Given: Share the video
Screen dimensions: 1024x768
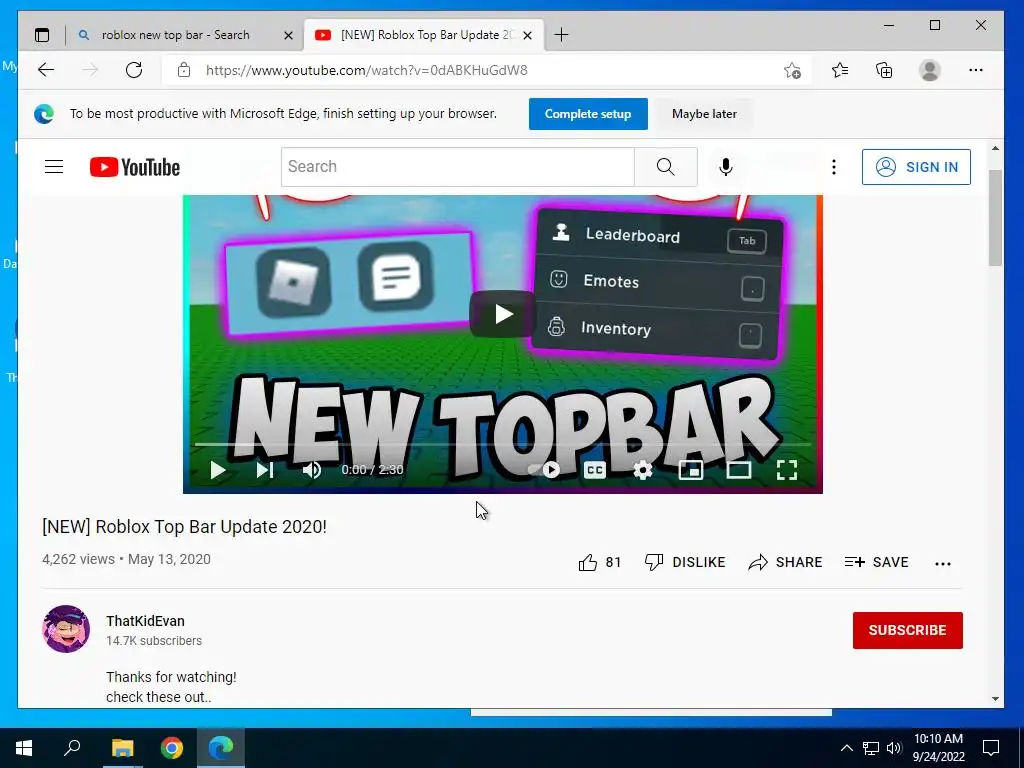Looking at the screenshot, I should [x=785, y=562].
